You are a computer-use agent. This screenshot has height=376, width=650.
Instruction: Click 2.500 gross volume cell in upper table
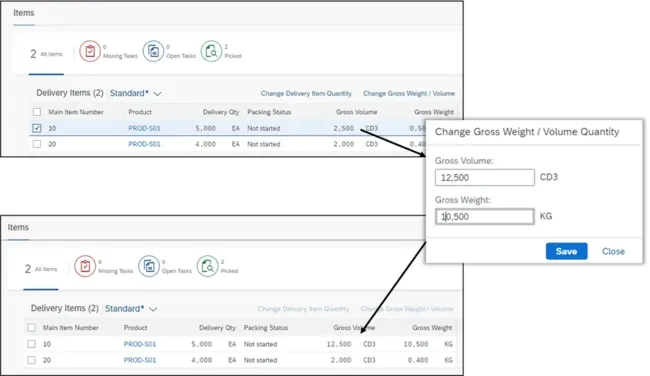click(344, 128)
